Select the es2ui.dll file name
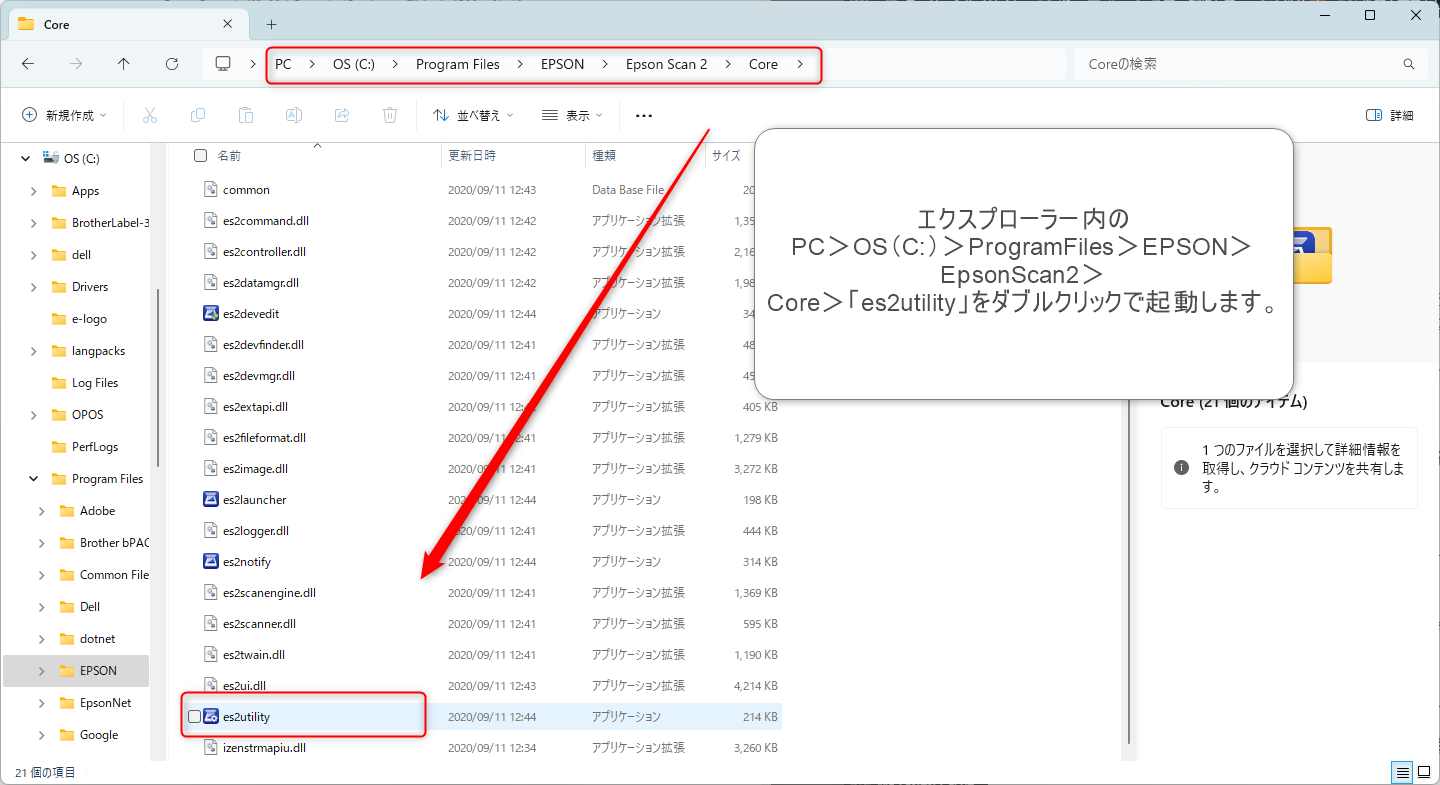Viewport: 1440px width, 785px height. (245, 685)
